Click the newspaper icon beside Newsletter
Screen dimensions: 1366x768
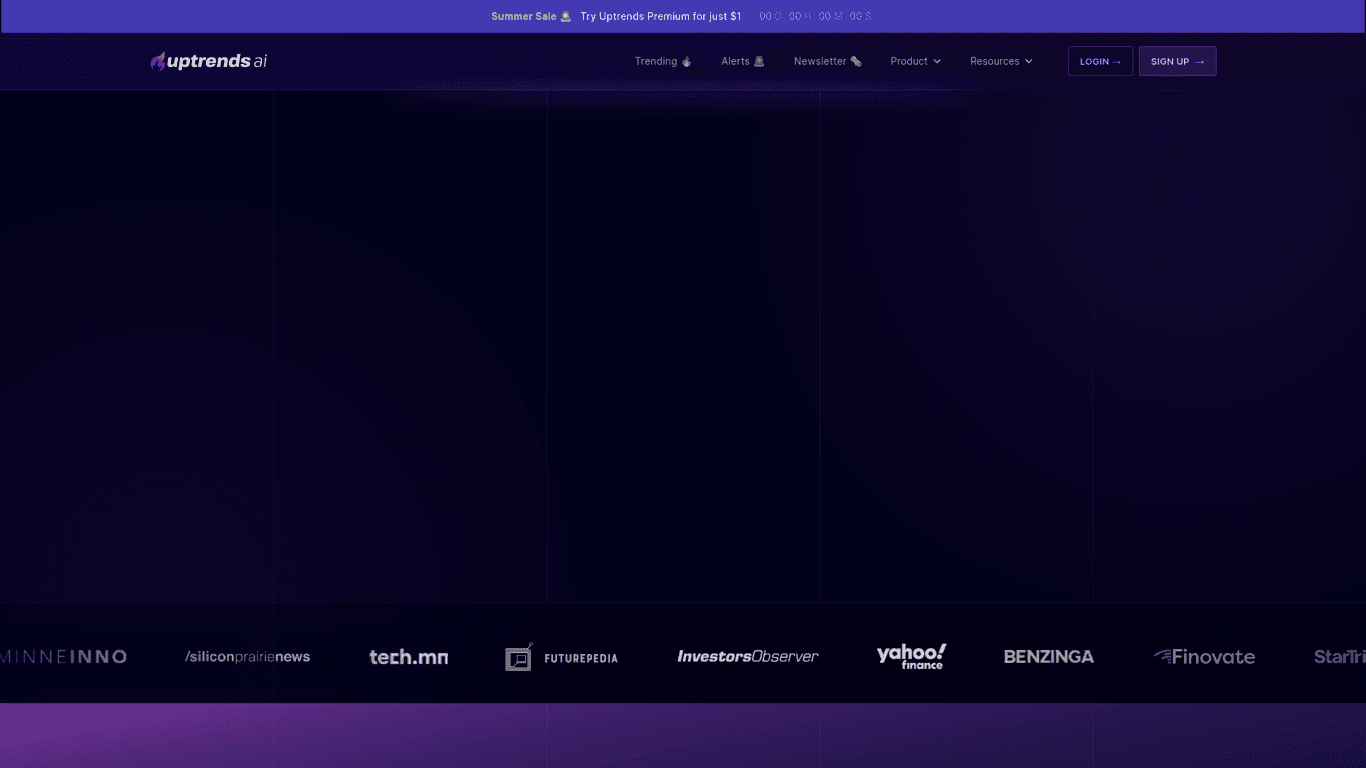pyautogui.click(x=856, y=62)
